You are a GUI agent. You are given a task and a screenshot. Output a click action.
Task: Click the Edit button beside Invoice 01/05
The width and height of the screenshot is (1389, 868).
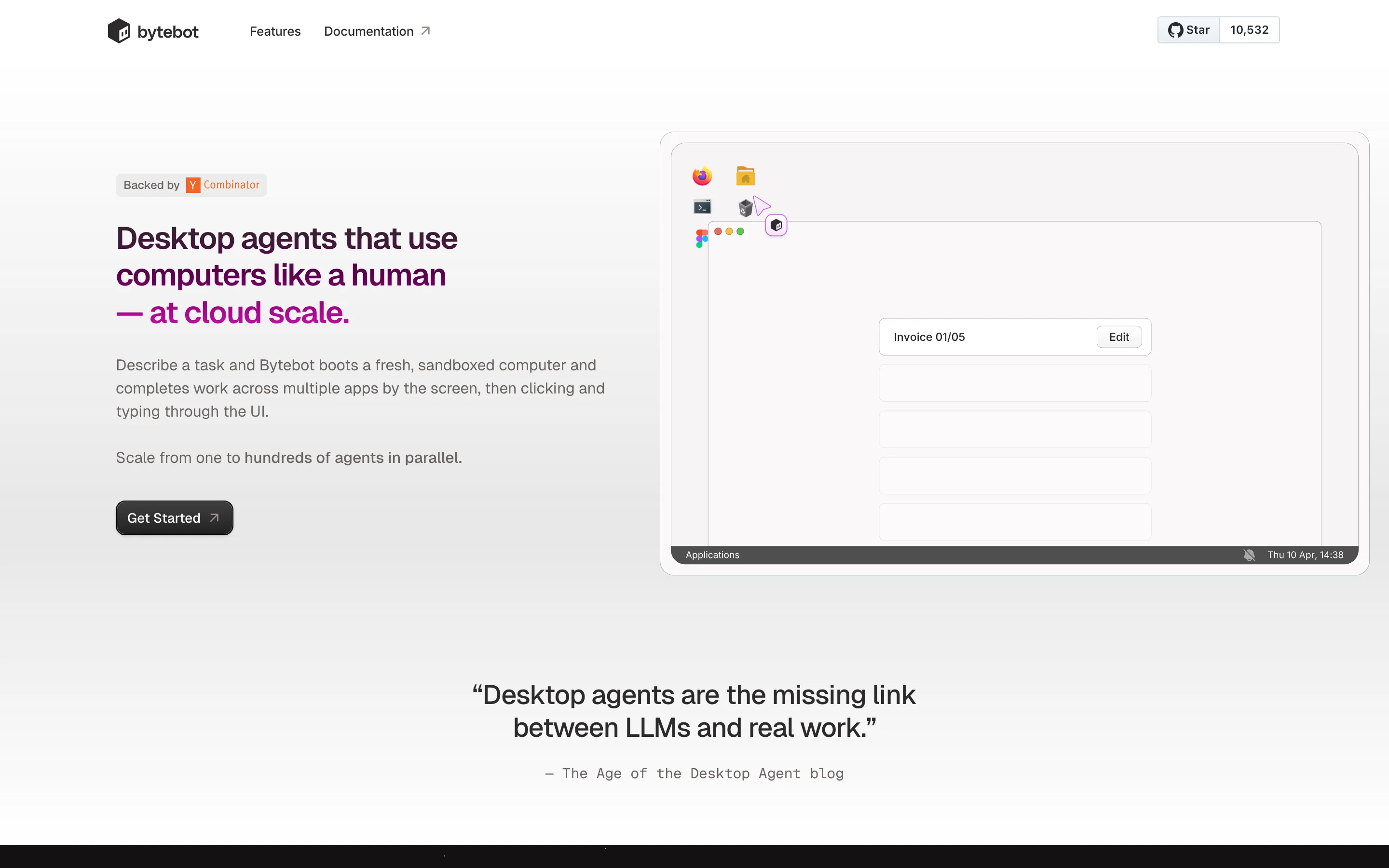coord(1118,337)
